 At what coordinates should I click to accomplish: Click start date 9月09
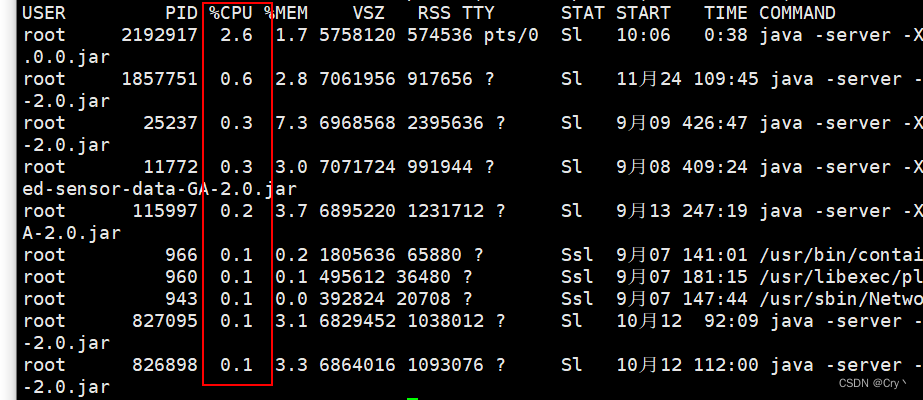[x=643, y=123]
